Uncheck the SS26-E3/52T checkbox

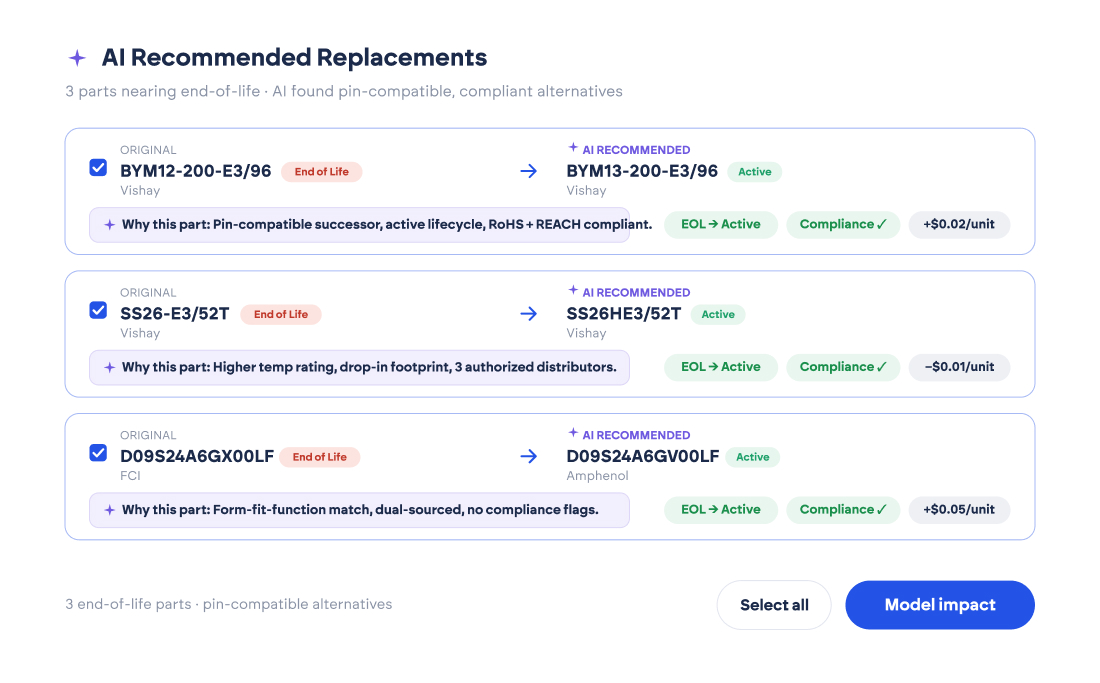98,310
